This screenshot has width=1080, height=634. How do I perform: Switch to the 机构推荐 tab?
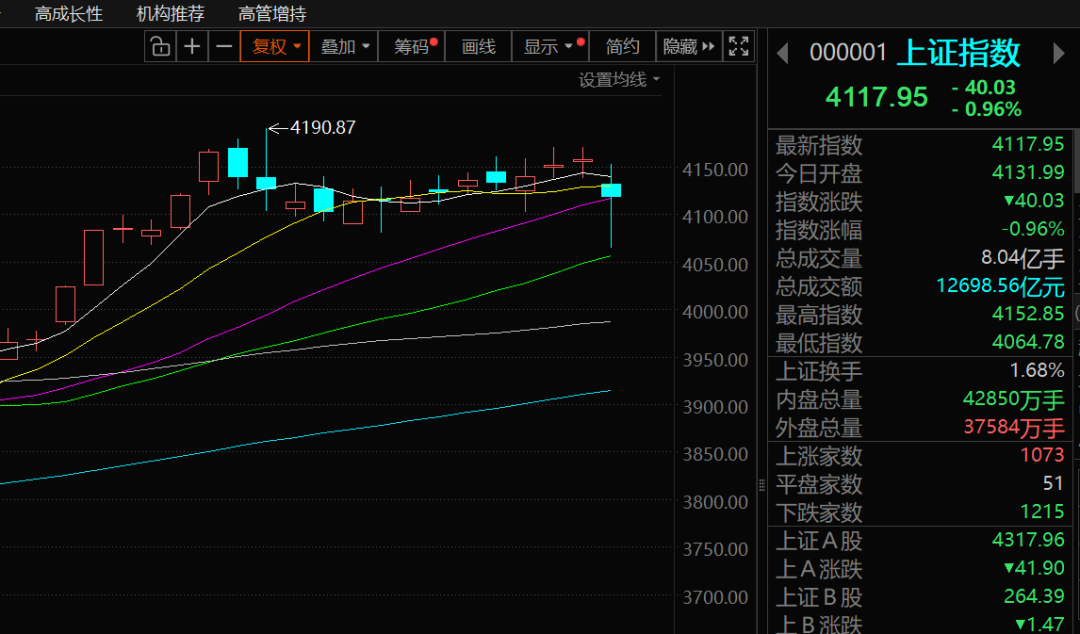170,14
